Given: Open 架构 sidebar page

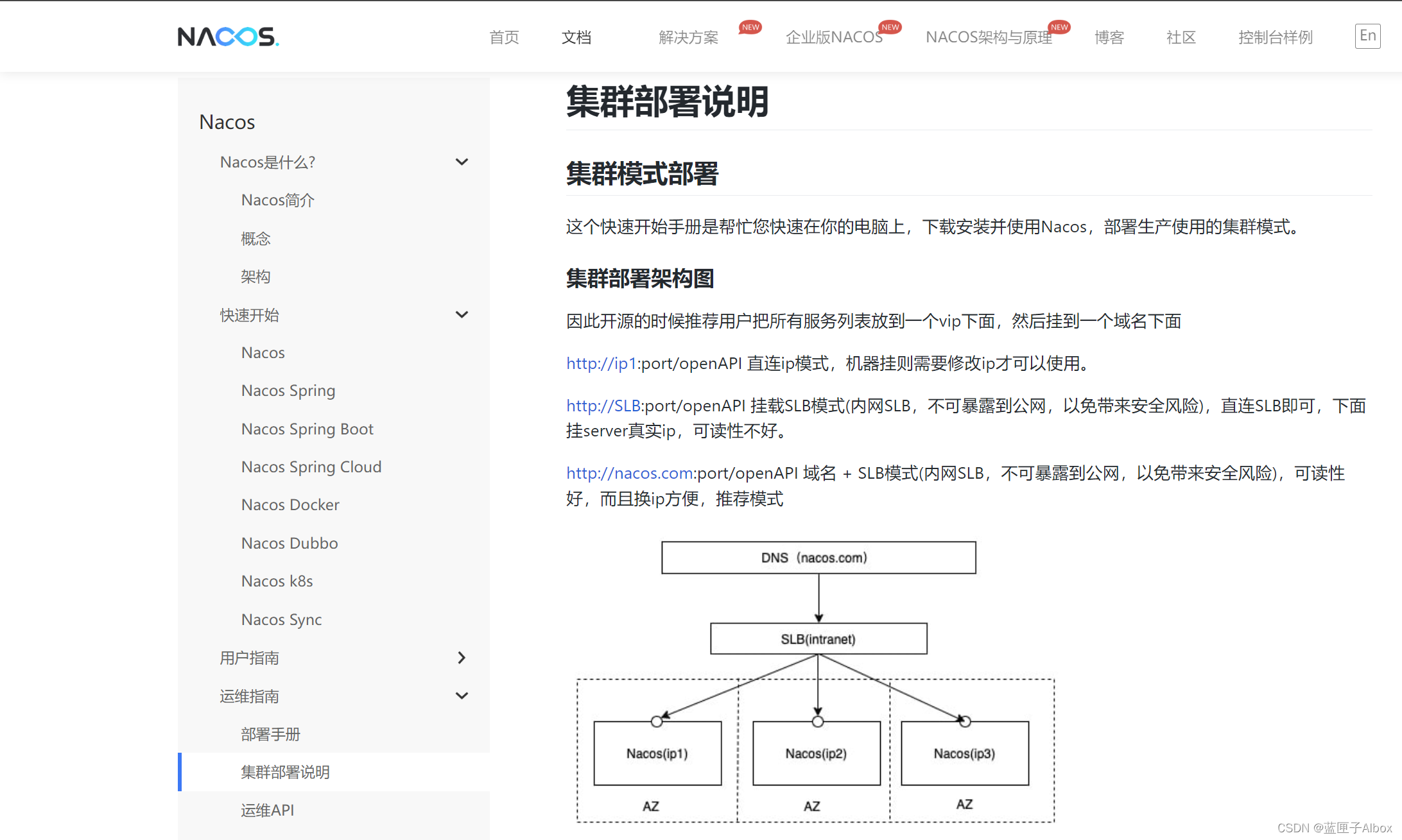Looking at the screenshot, I should click(255, 277).
